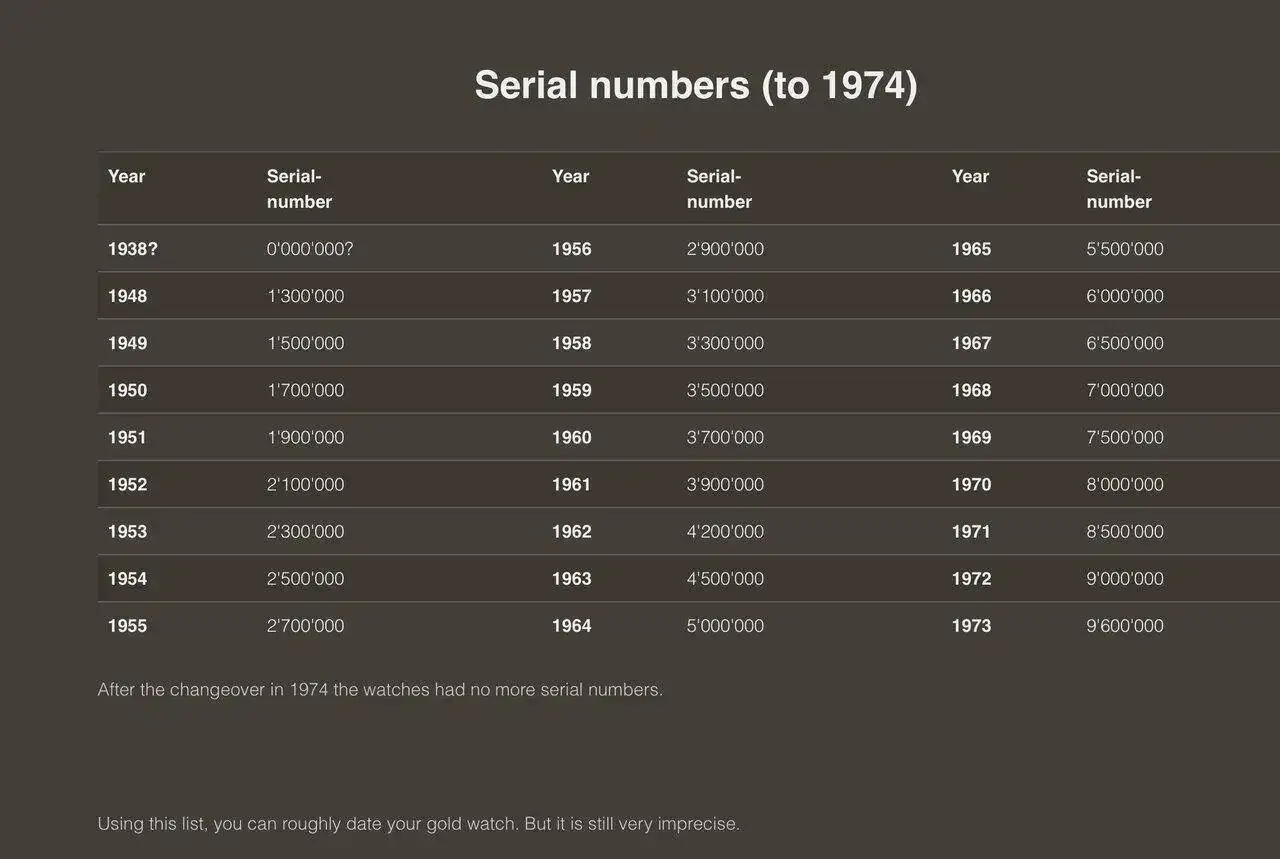Viewport: 1280px width, 859px height.
Task: Select the 1938? year cell
Action: 133,249
